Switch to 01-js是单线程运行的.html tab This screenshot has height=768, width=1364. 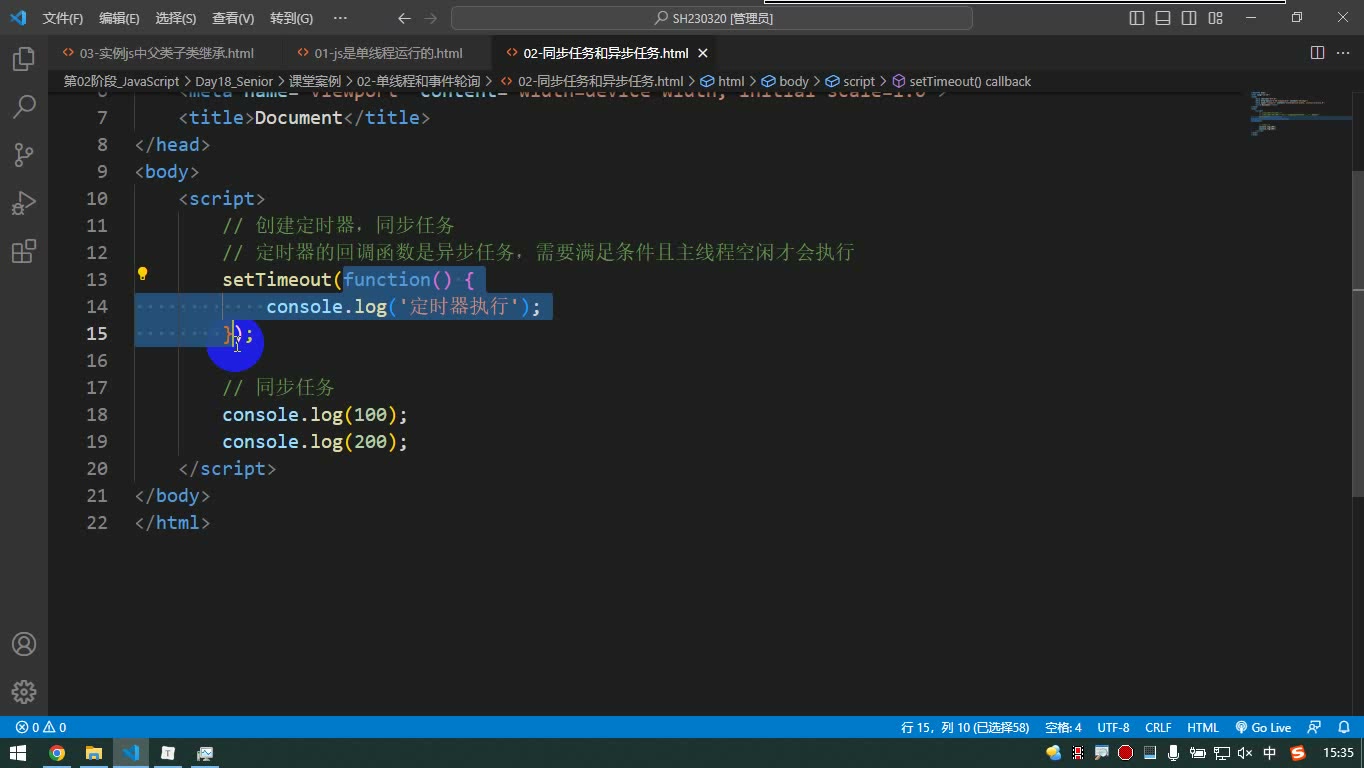(388, 53)
